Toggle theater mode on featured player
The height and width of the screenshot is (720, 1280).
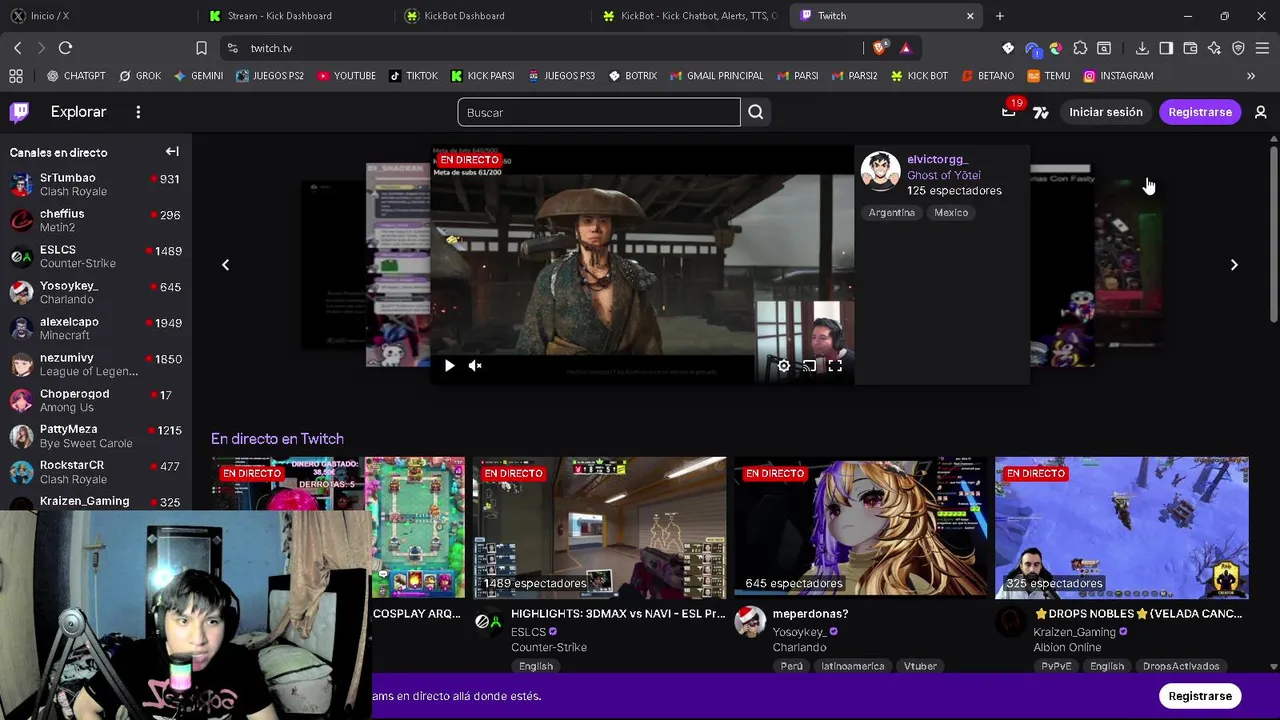coord(809,366)
